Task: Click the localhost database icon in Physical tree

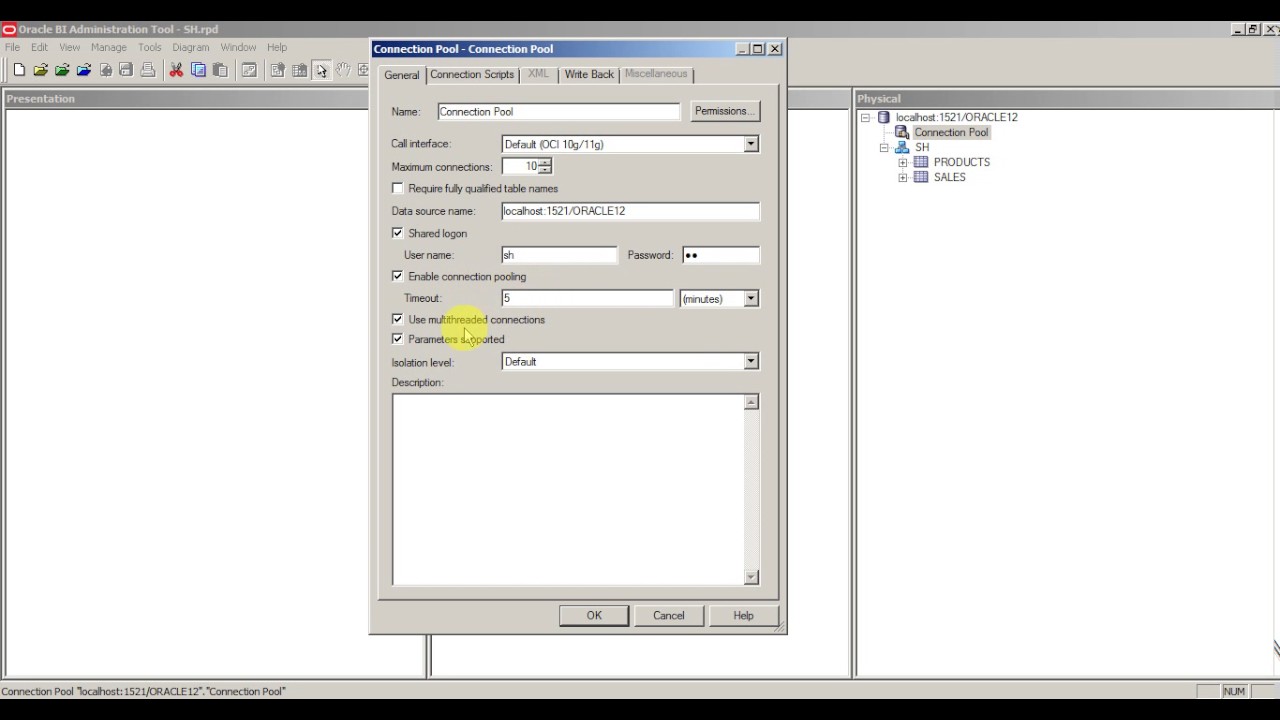Action: pos(883,117)
